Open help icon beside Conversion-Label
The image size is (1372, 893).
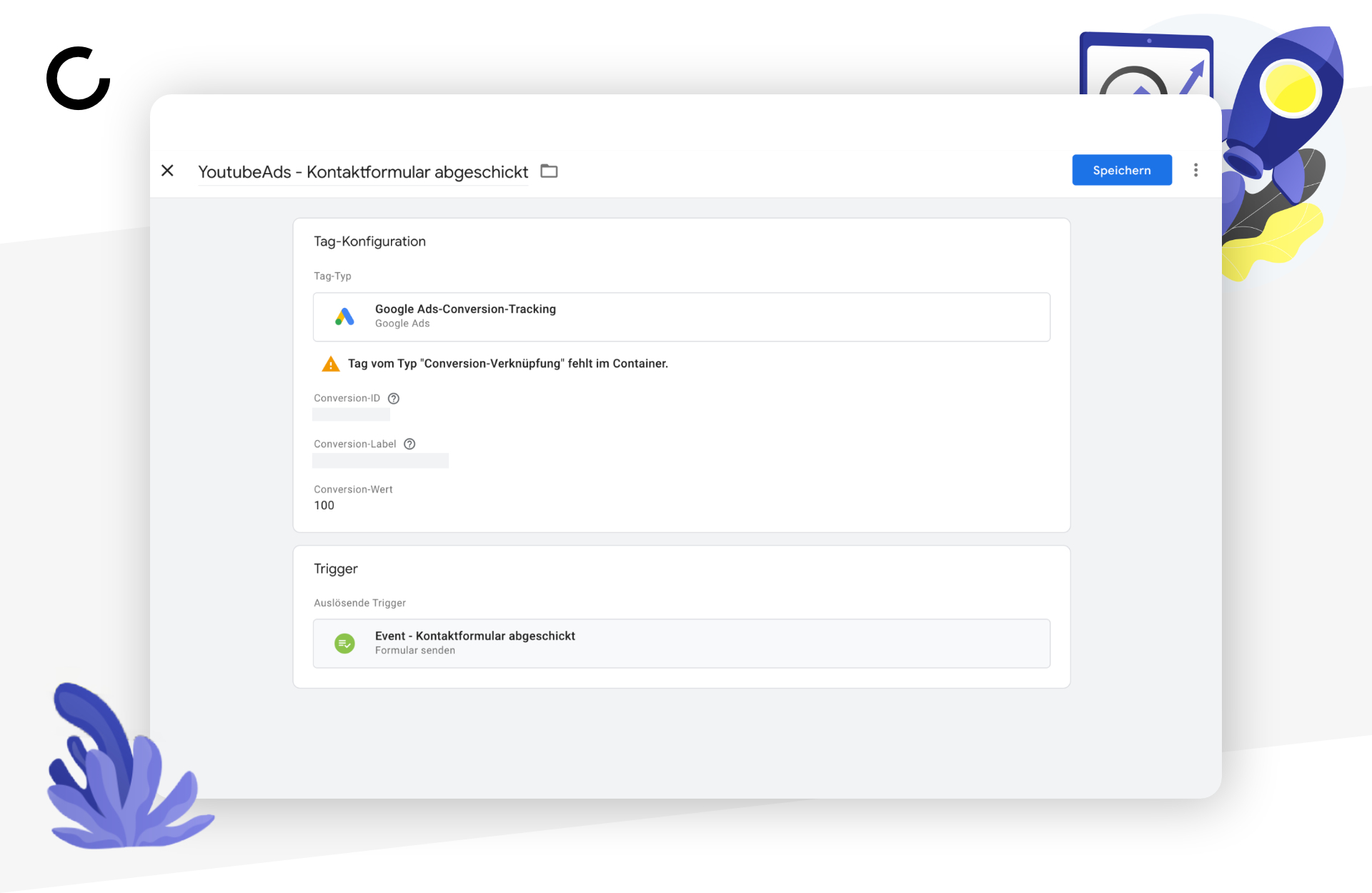click(x=409, y=444)
